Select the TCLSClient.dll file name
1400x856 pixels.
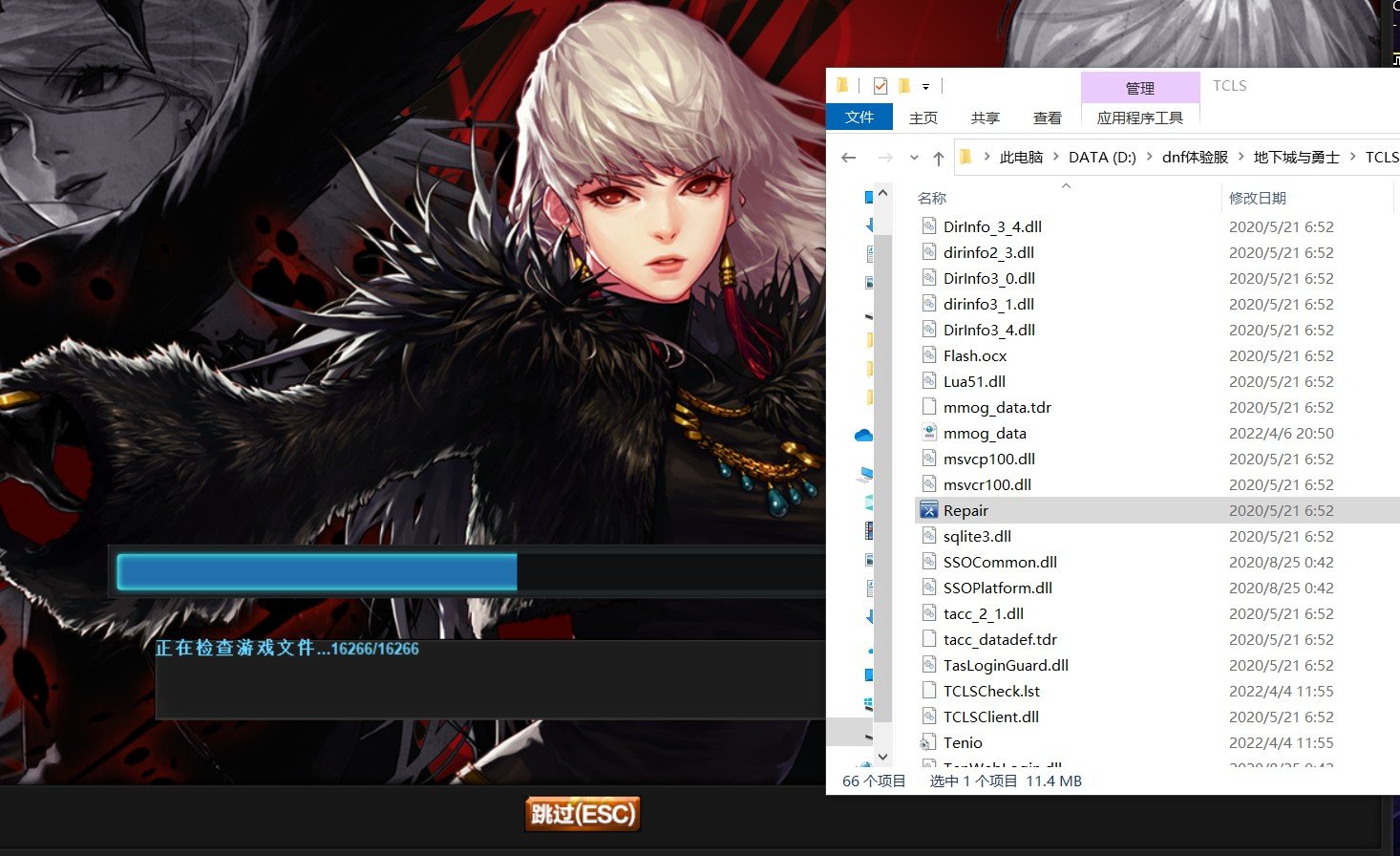pyautogui.click(x=991, y=717)
